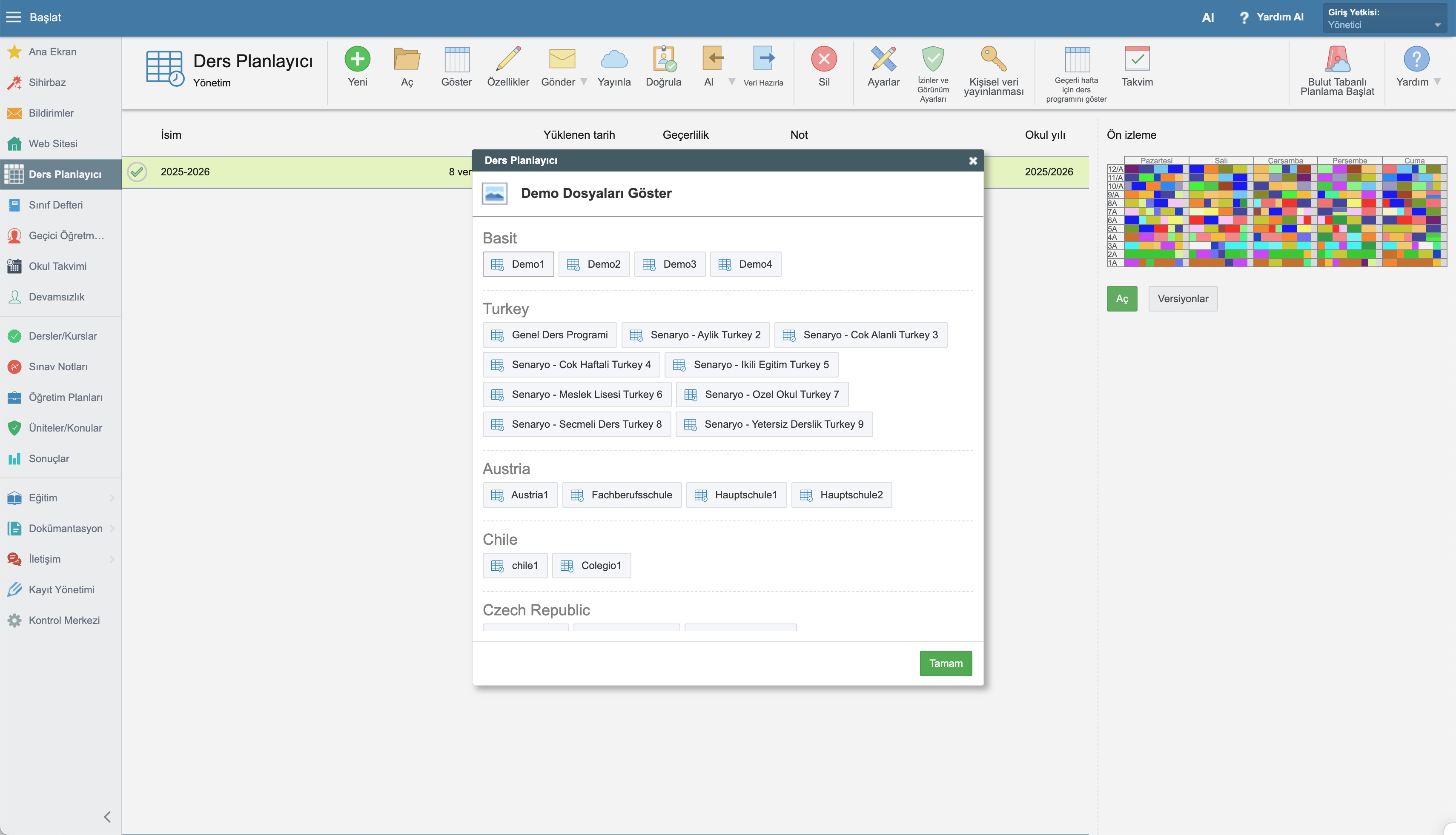Open Bildirimler in sidebar
The image size is (1456, 835).
(61, 113)
